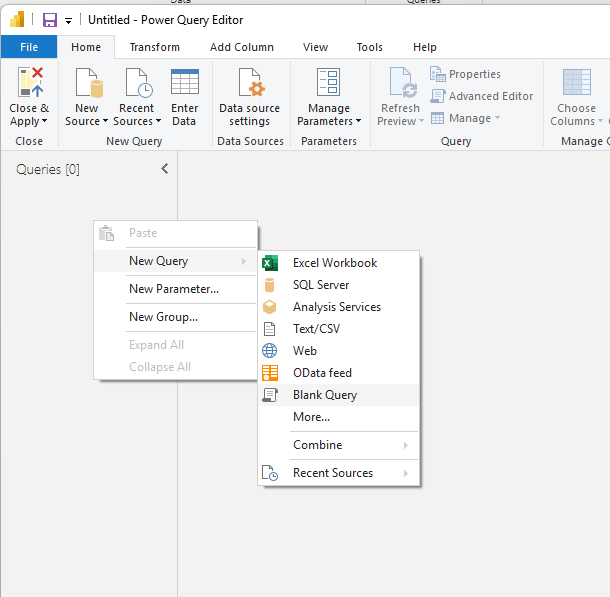The width and height of the screenshot is (610, 597).
Task: Open the Add Column tab
Action: pos(241,47)
